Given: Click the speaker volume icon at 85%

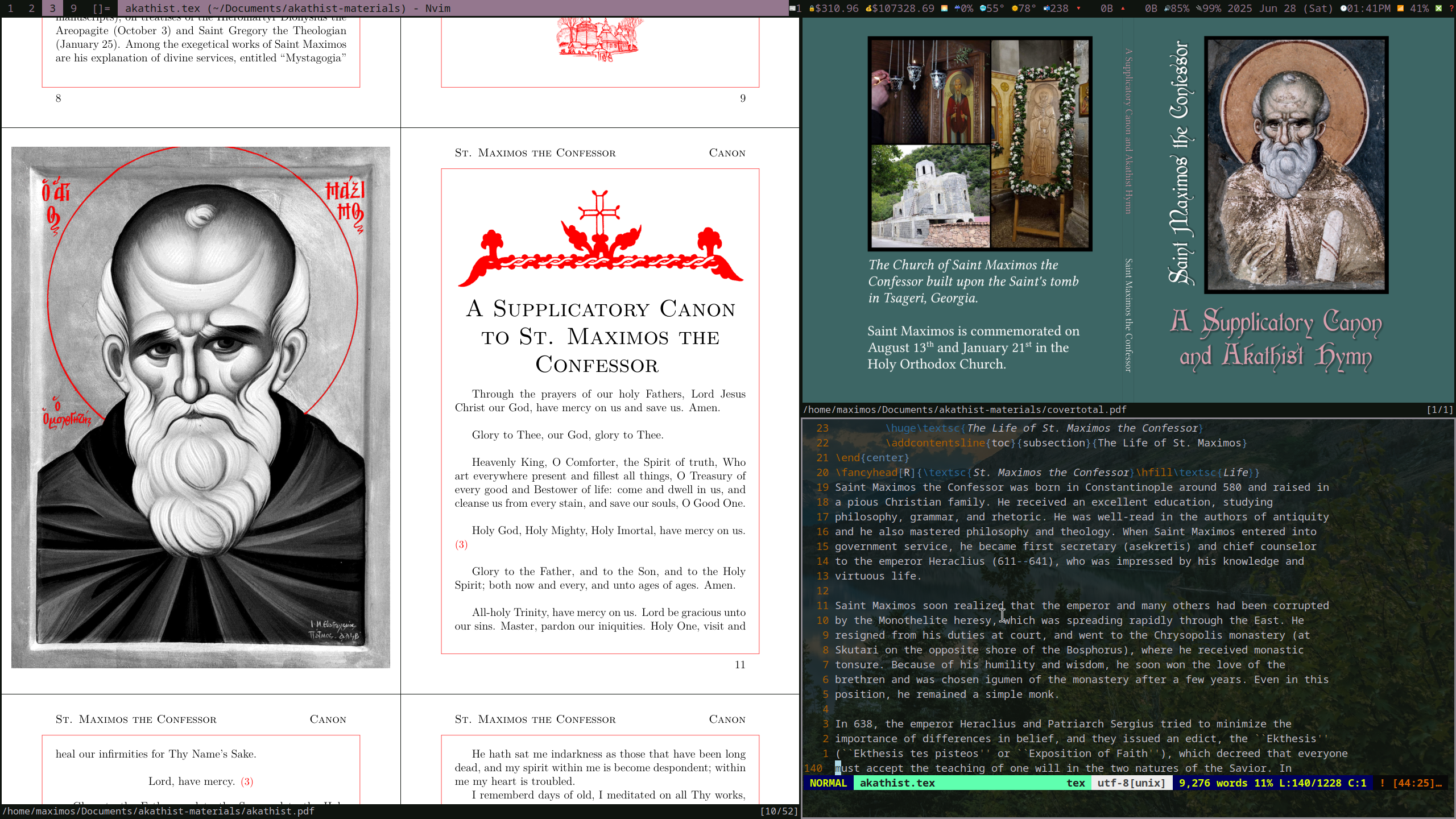Looking at the screenshot, I should [1167, 8].
